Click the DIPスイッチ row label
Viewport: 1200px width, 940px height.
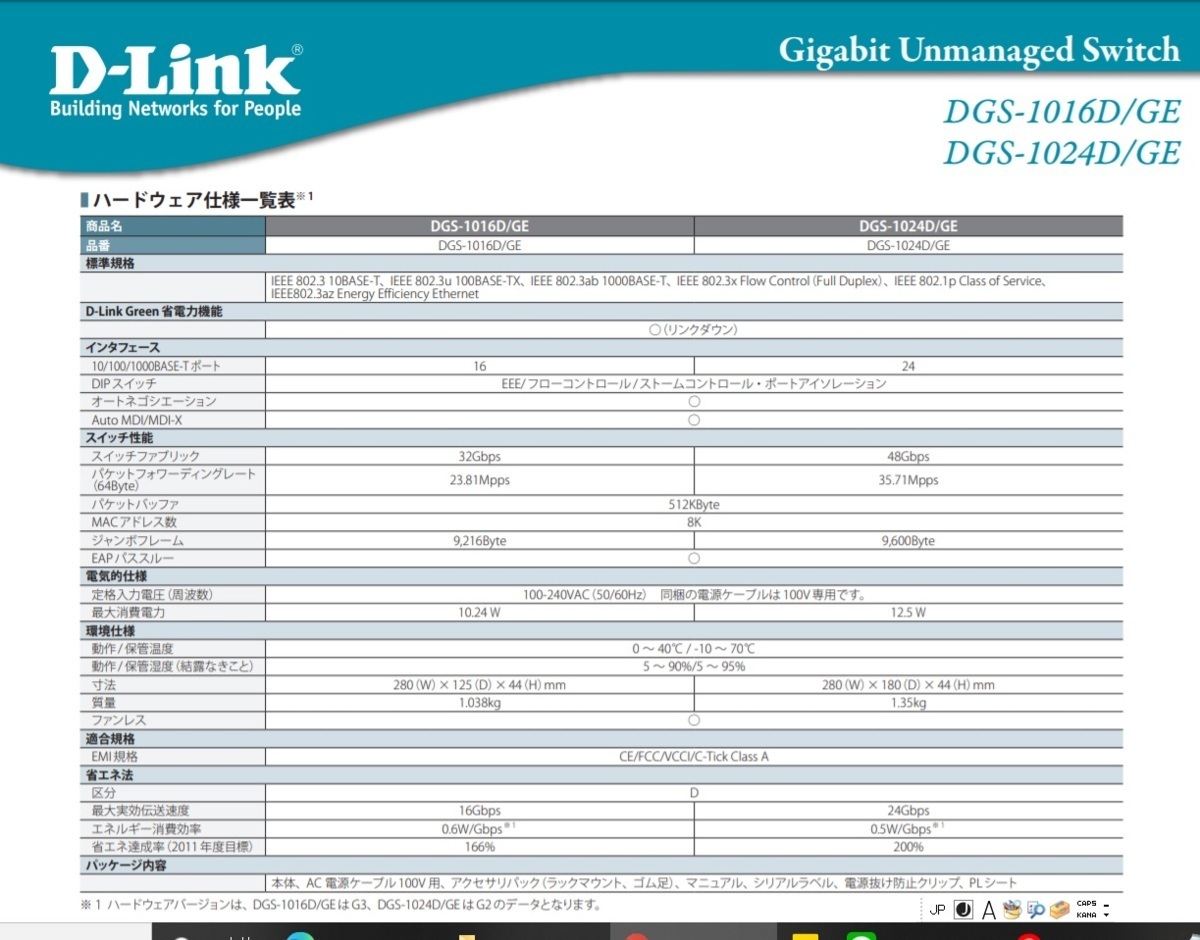[124, 384]
